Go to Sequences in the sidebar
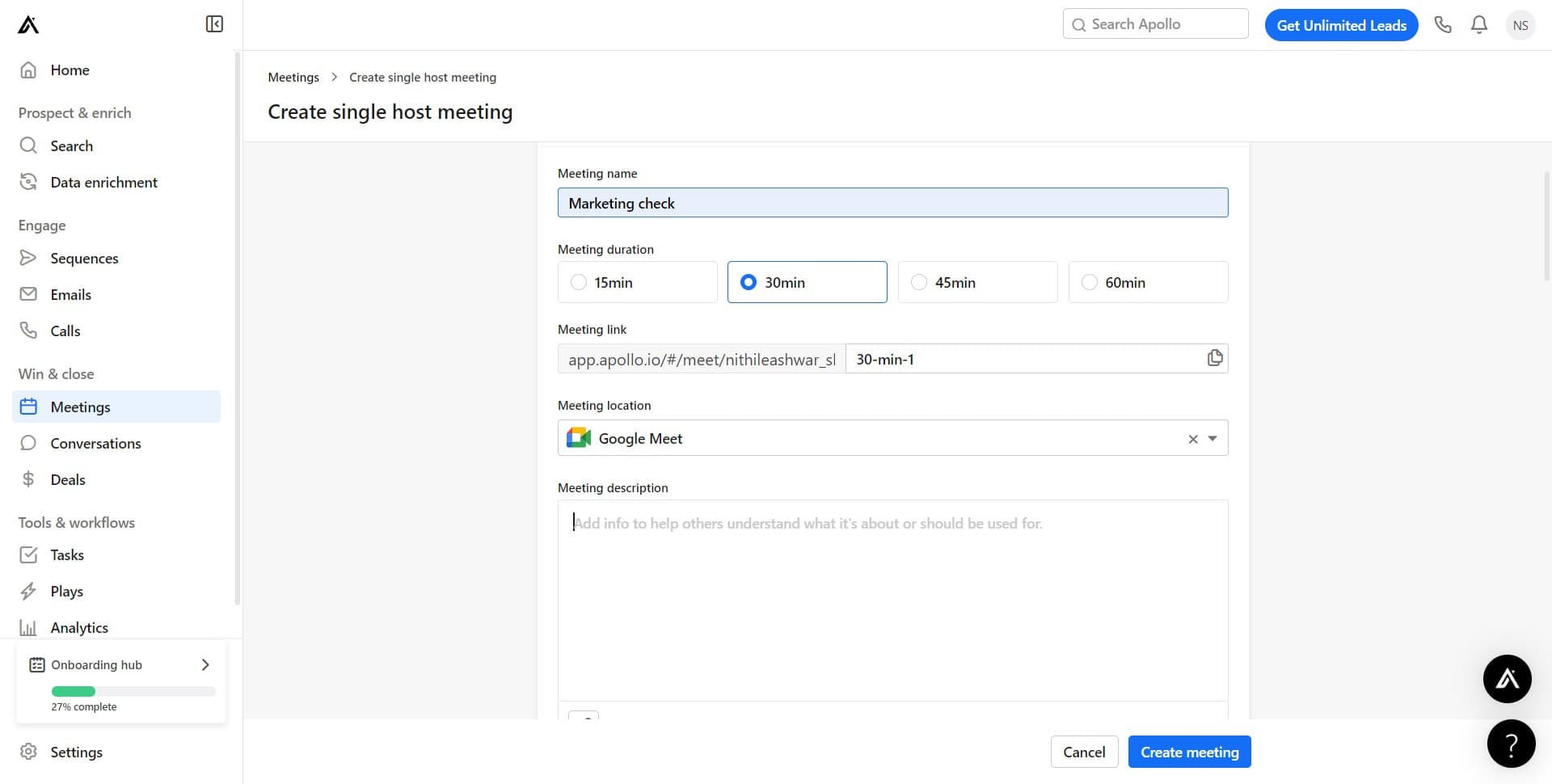The image size is (1552, 784). 84,259
